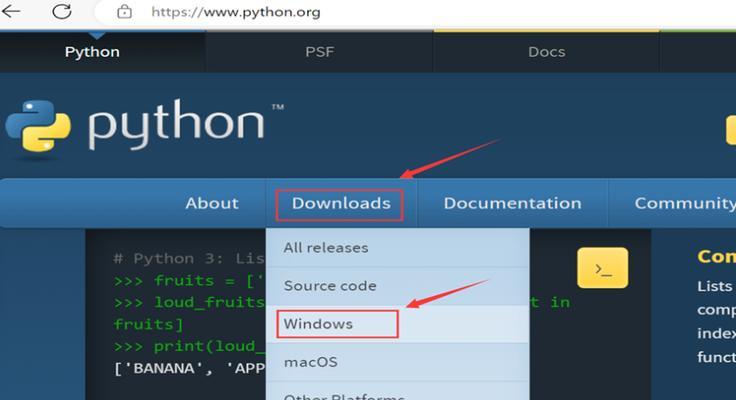736x400 pixels.
Task: Select All releases from Downloads dropdown
Action: (398, 248)
